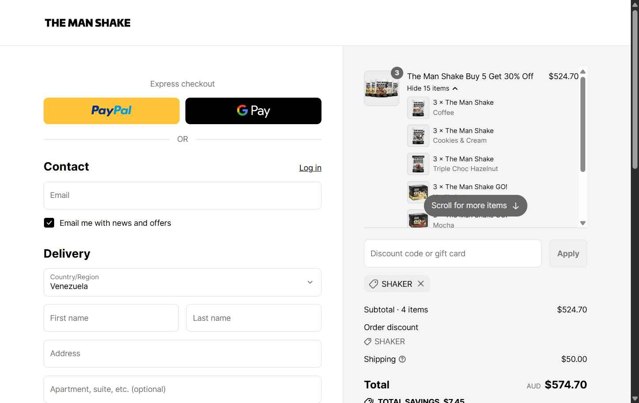This screenshot has width=639, height=403.
Task: Select Triple Choc Hazelnut thumbnail
Action: pyautogui.click(x=418, y=164)
